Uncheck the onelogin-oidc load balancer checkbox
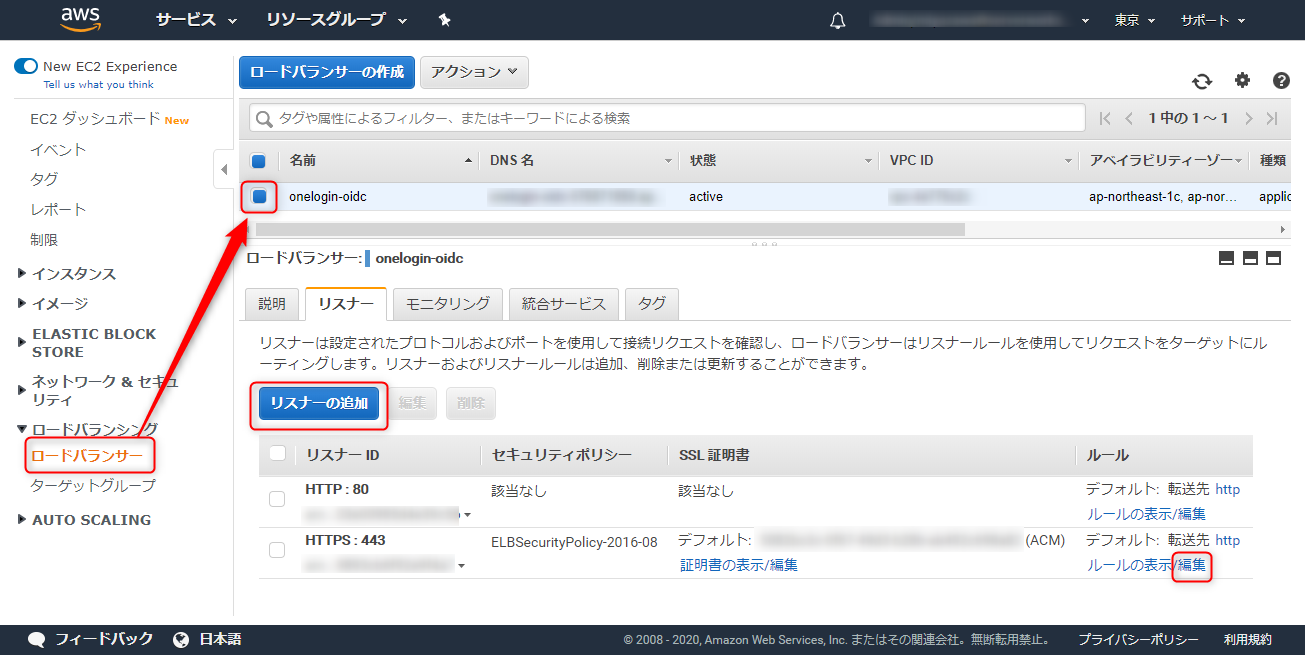1305x655 pixels. (x=259, y=197)
